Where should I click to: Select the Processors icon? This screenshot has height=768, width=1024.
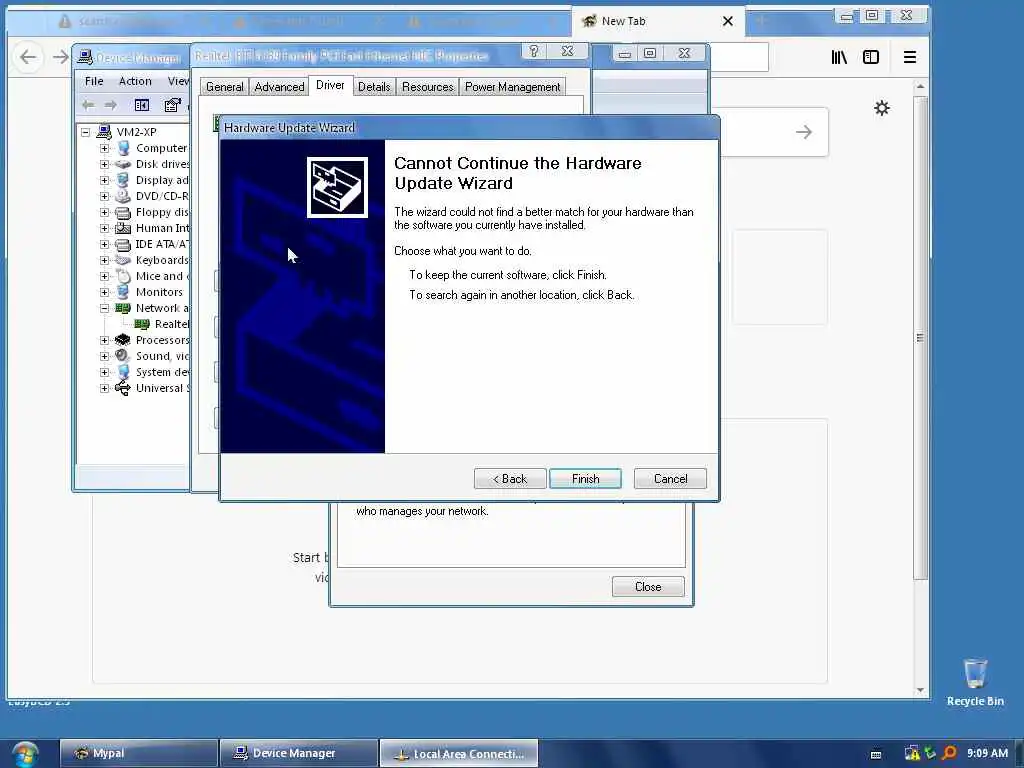coord(123,340)
